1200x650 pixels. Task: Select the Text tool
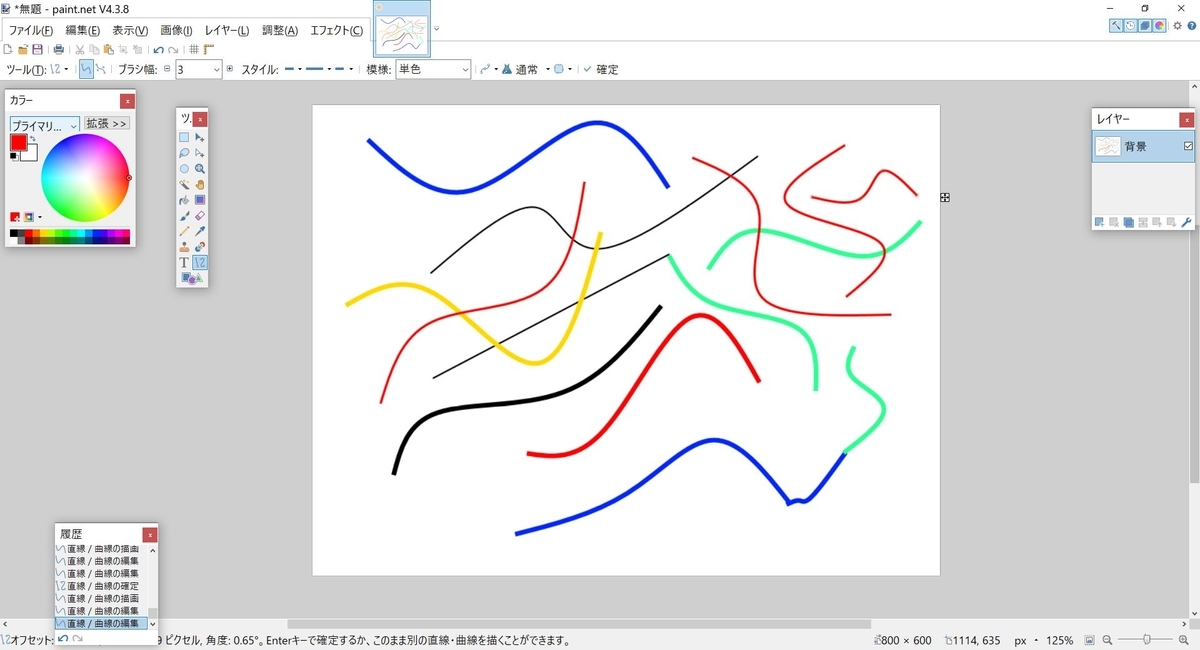[184, 261]
